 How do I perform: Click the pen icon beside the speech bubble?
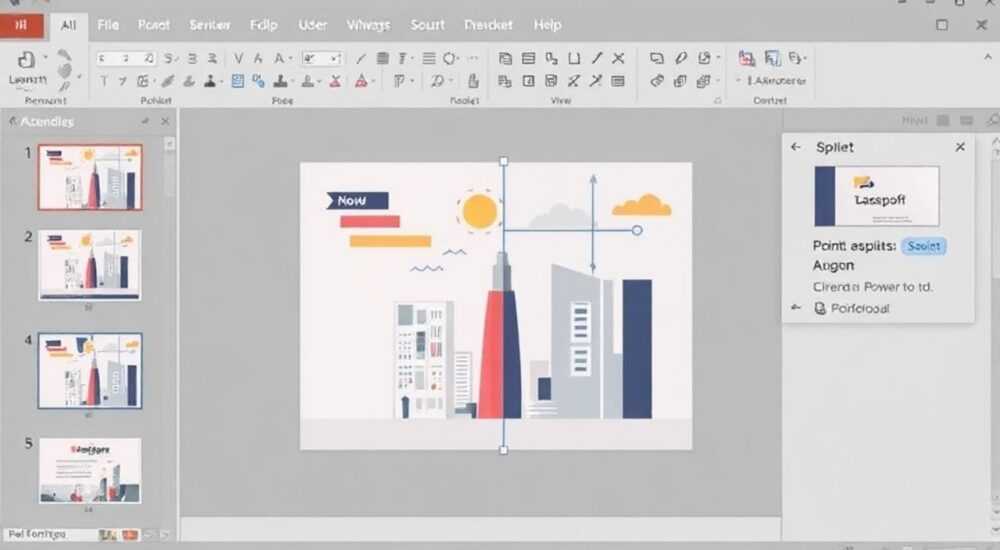680,59
